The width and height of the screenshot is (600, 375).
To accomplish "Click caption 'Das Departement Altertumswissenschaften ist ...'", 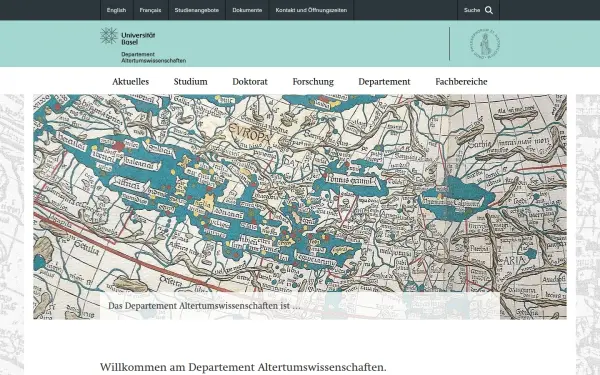I will click(204, 306).
